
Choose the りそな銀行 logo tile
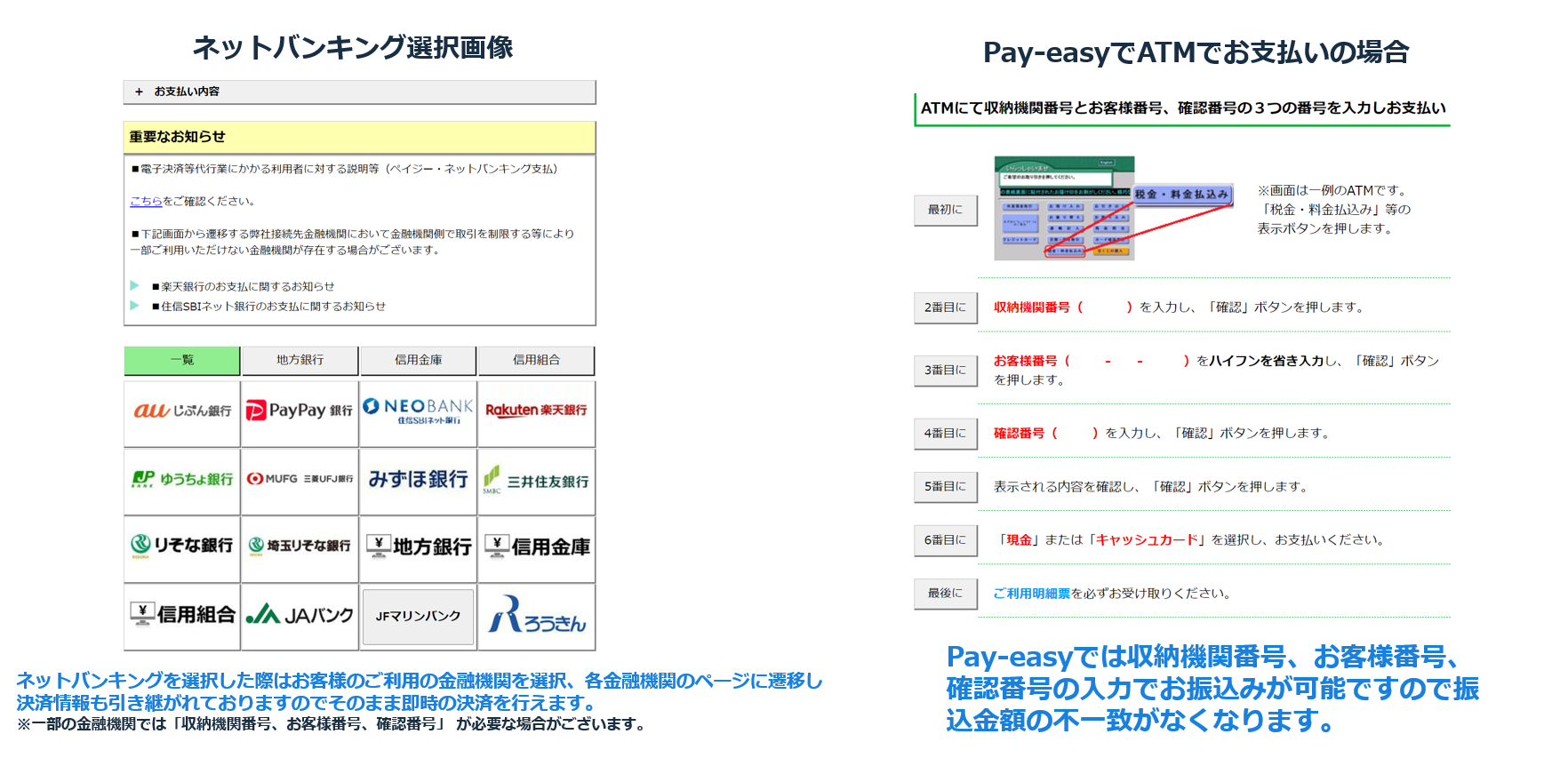click(x=182, y=546)
